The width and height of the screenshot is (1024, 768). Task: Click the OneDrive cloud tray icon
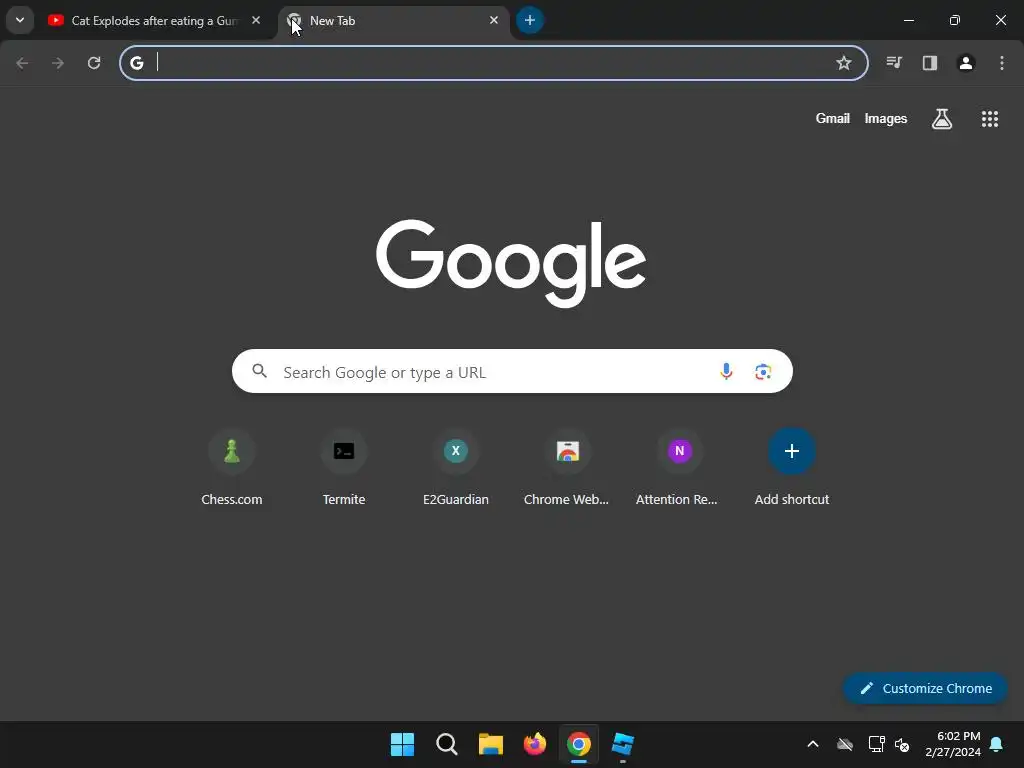(845, 744)
